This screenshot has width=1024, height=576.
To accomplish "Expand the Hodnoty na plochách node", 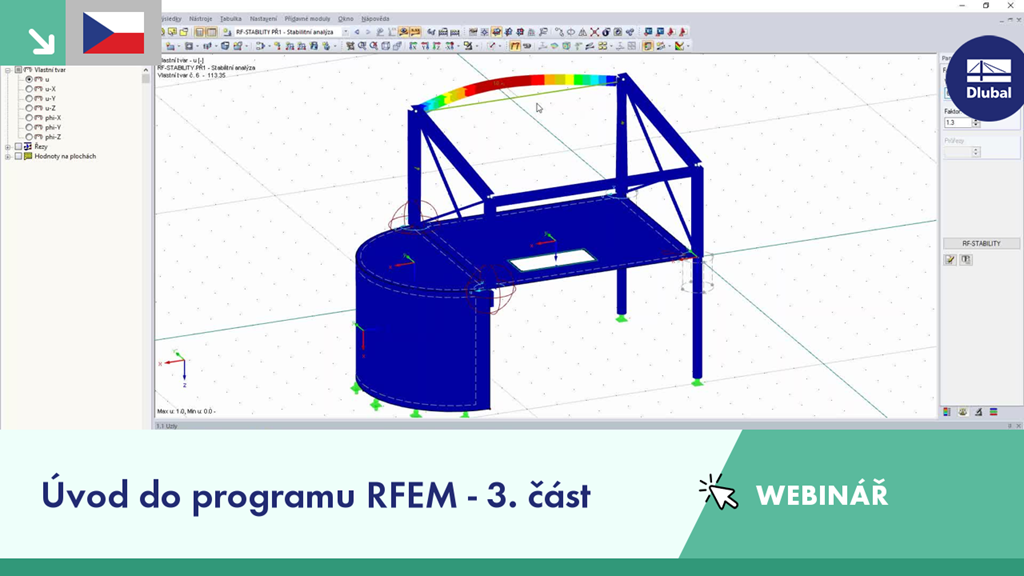I will point(8,157).
